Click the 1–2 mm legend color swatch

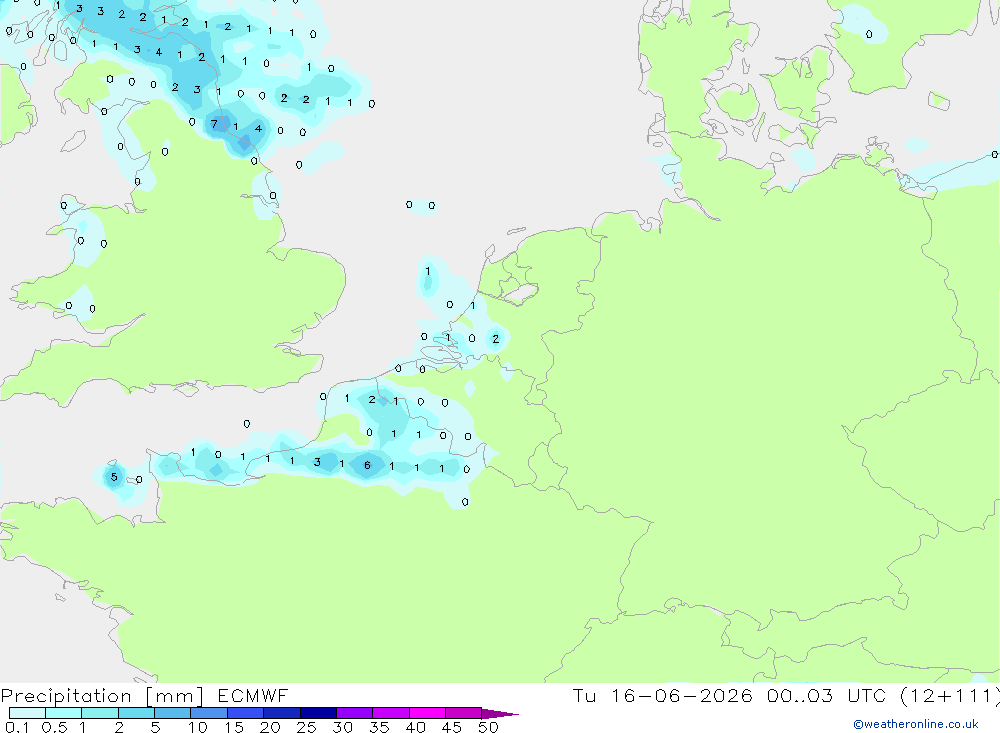100,713
